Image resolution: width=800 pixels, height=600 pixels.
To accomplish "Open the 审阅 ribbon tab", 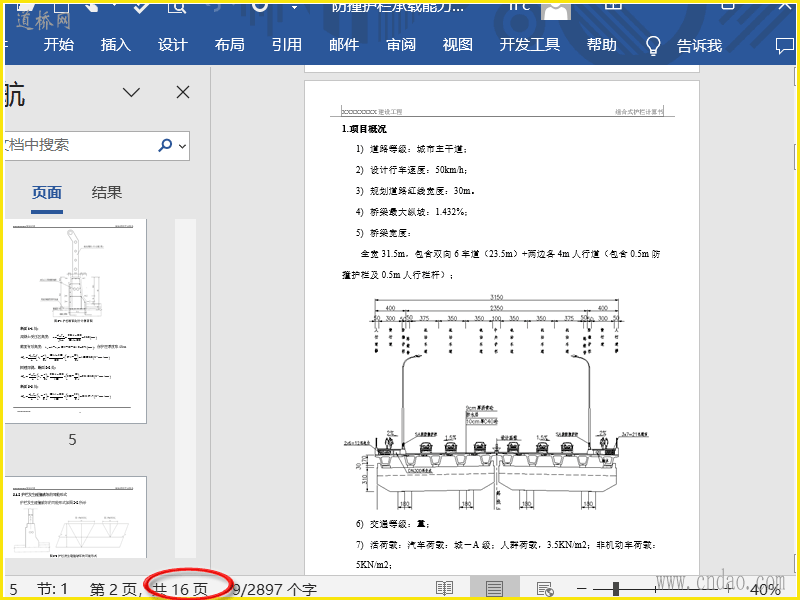I will (x=401, y=45).
